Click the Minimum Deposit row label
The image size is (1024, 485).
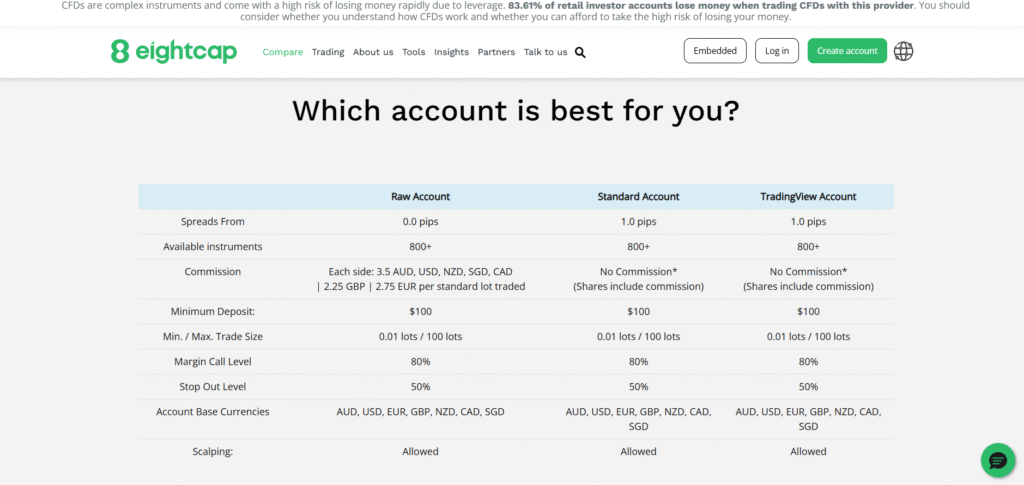213,311
